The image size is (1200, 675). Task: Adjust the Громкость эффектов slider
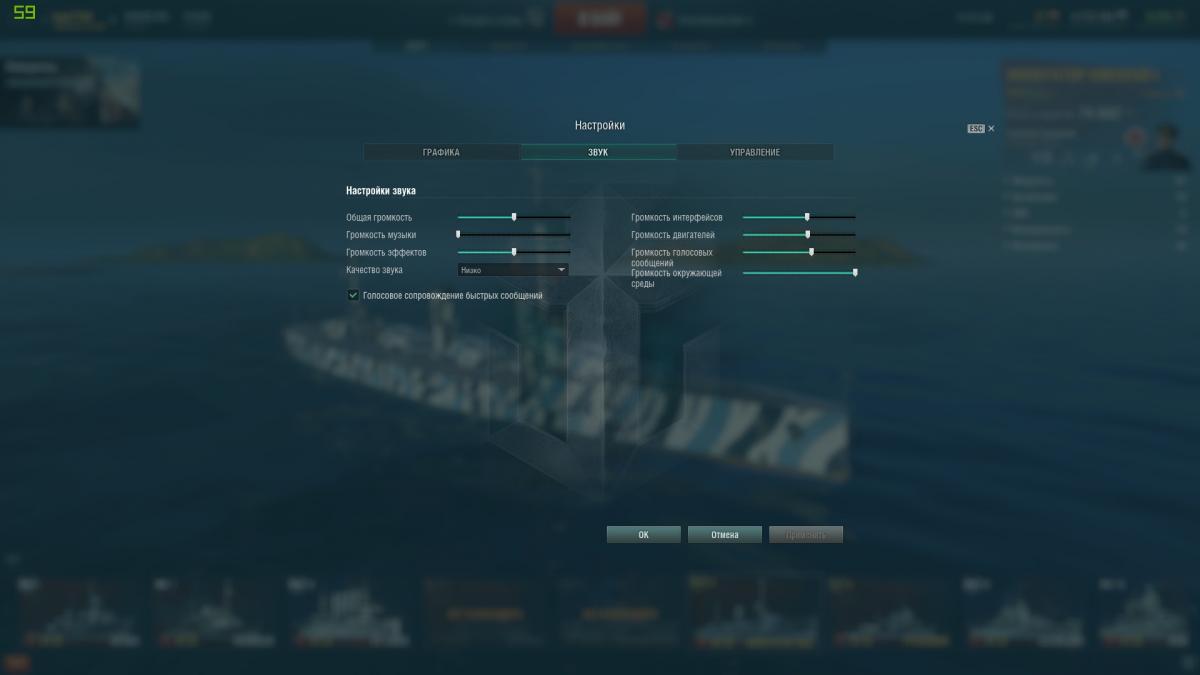click(x=514, y=252)
